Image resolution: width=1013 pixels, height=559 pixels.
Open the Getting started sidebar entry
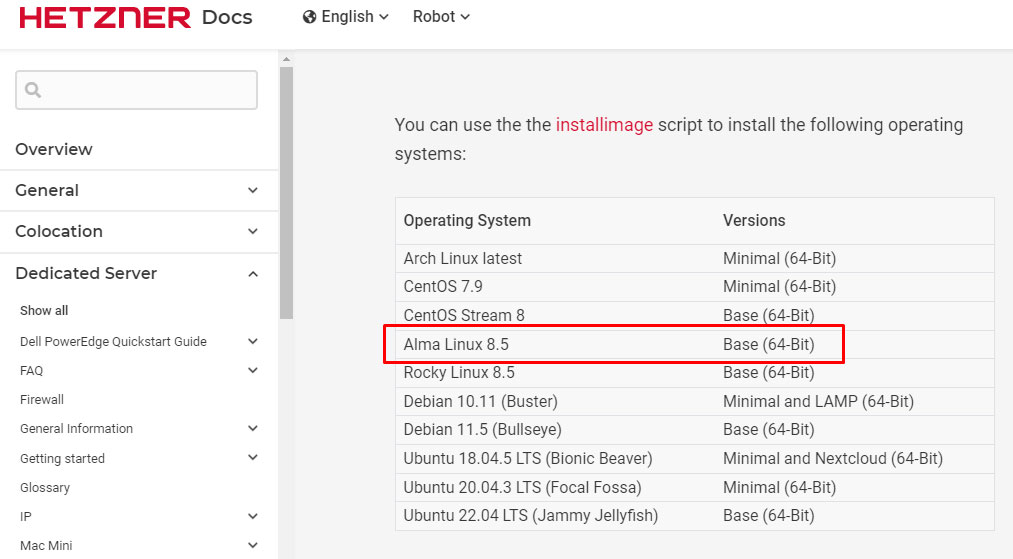click(62, 459)
